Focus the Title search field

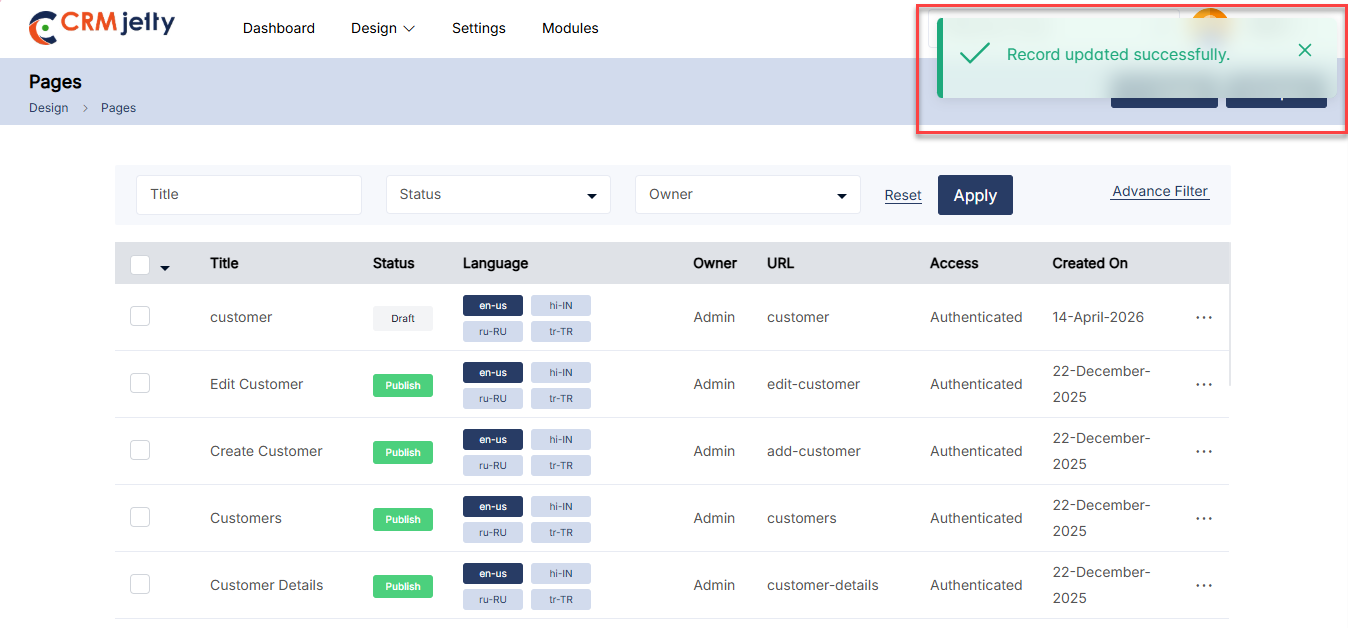pos(248,195)
